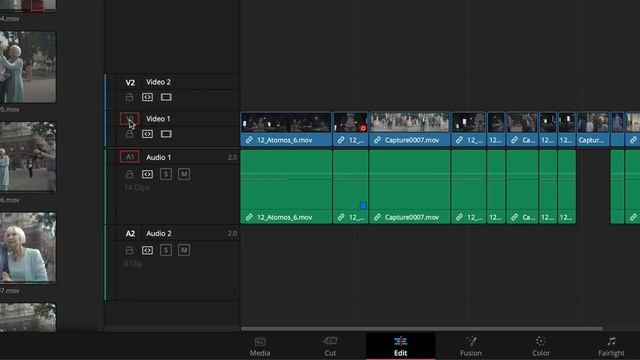
Task: Lock the Audio 2 track
Action: [129, 250]
